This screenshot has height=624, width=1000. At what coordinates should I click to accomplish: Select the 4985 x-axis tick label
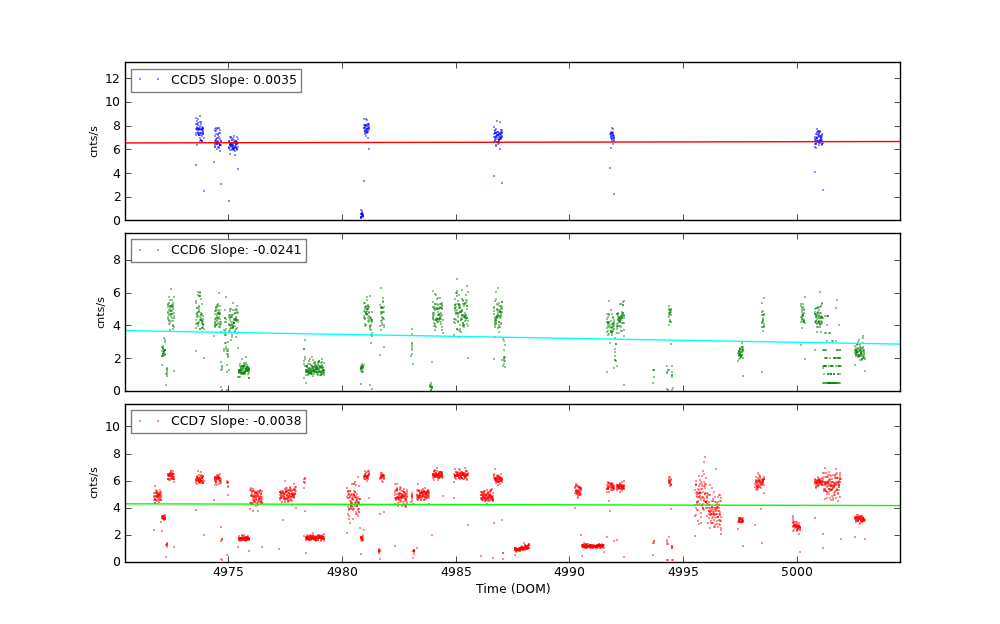(456, 572)
